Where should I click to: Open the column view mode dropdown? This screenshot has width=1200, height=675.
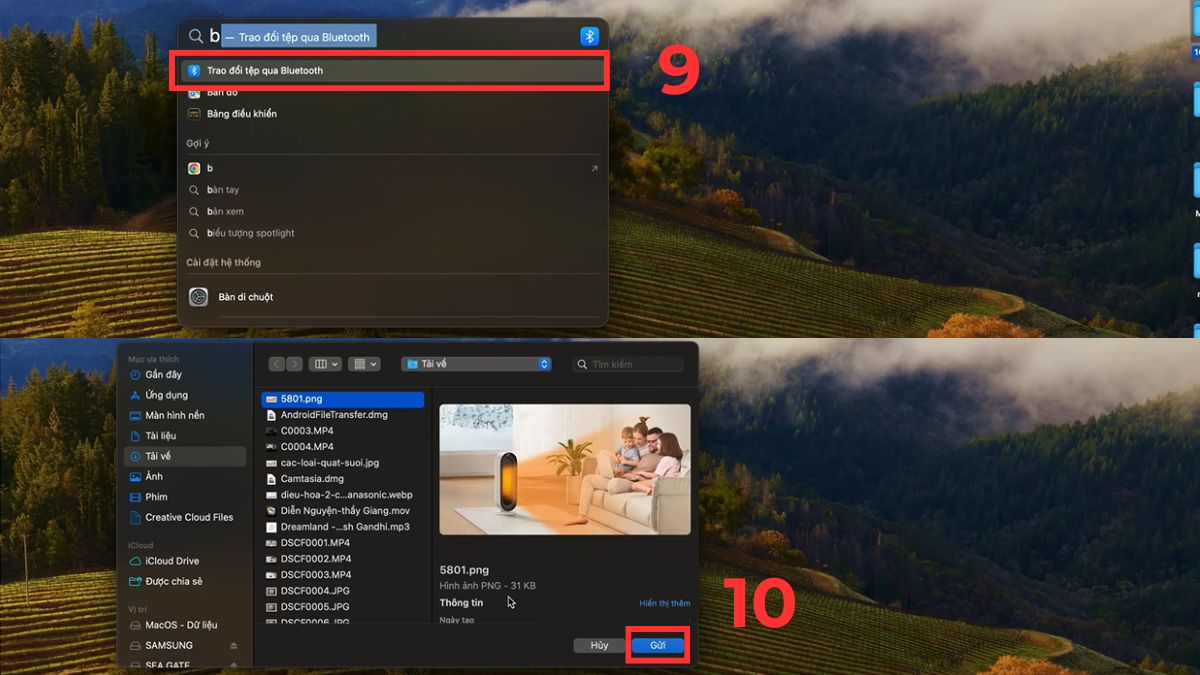325,365
